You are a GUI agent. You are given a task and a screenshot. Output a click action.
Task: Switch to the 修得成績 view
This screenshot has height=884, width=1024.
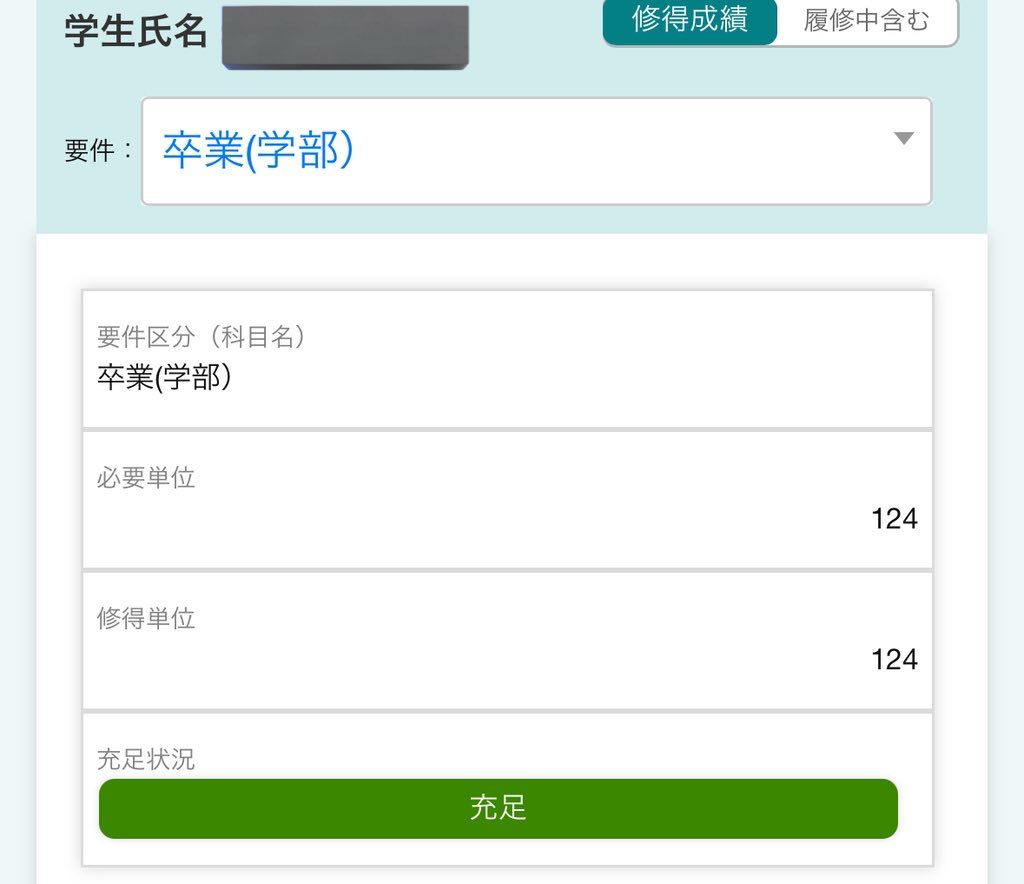689,20
